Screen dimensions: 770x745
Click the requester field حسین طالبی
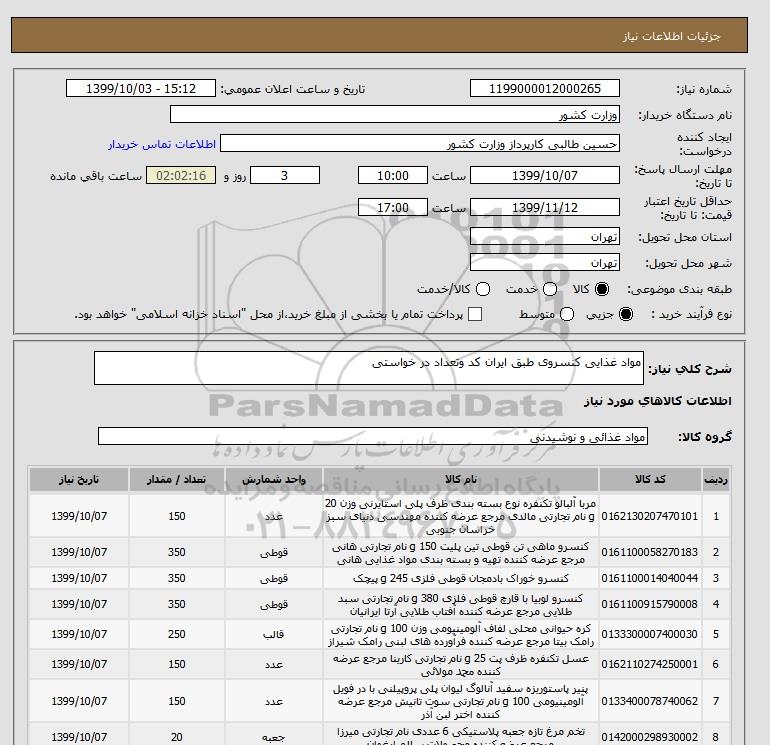point(420,143)
